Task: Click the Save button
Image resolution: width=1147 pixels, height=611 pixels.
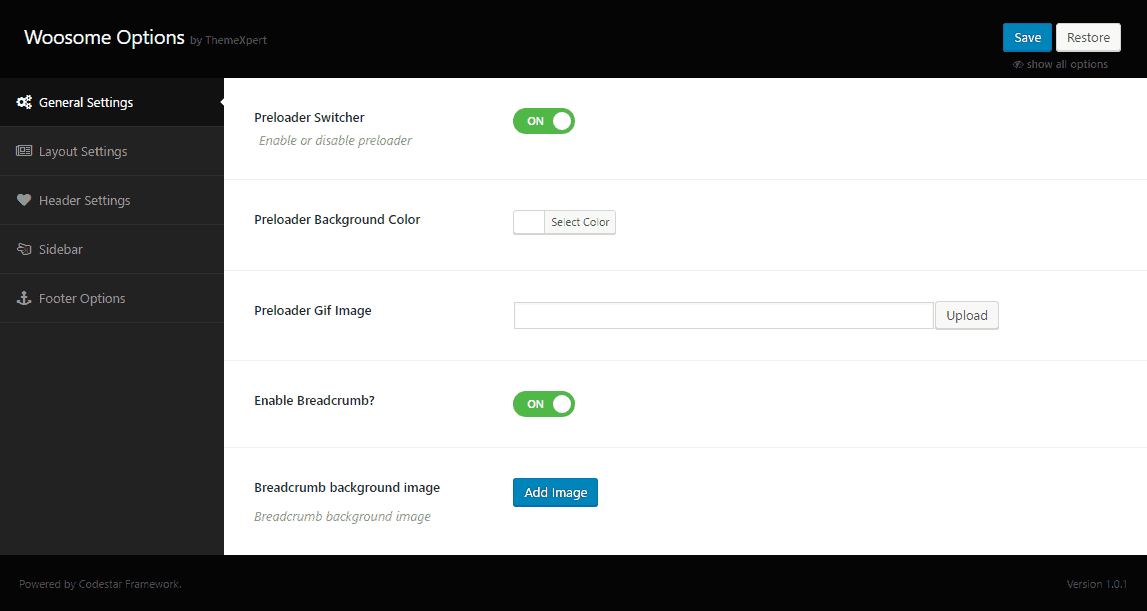Action: pos(1027,37)
